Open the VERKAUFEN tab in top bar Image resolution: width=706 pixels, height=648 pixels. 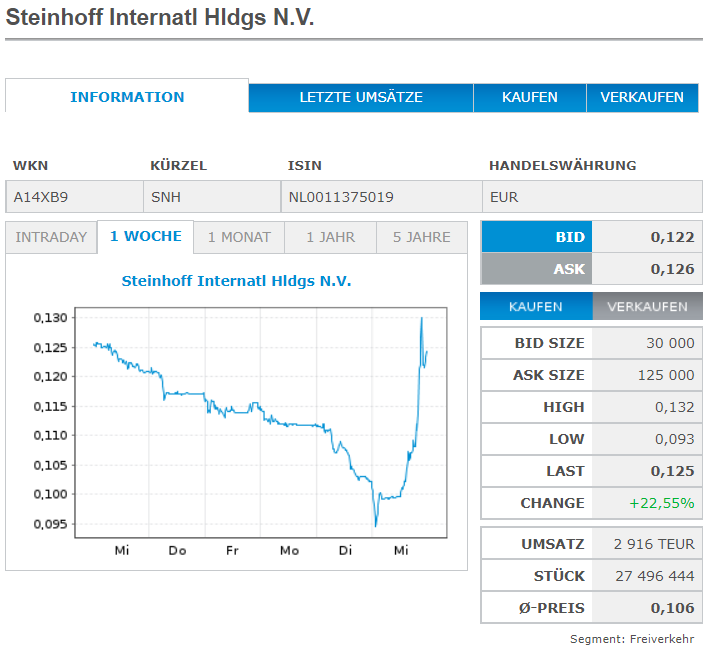click(642, 97)
